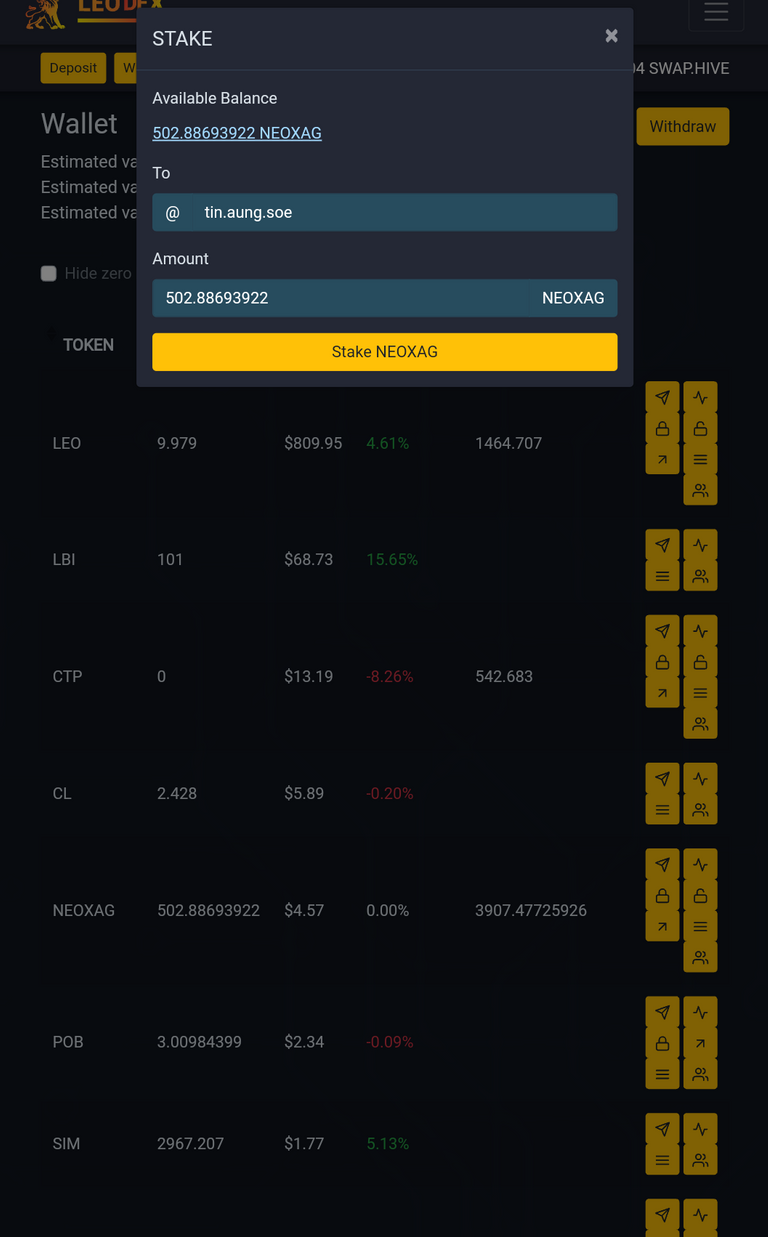
Task: Focus the Amount input field
Action: click(340, 298)
